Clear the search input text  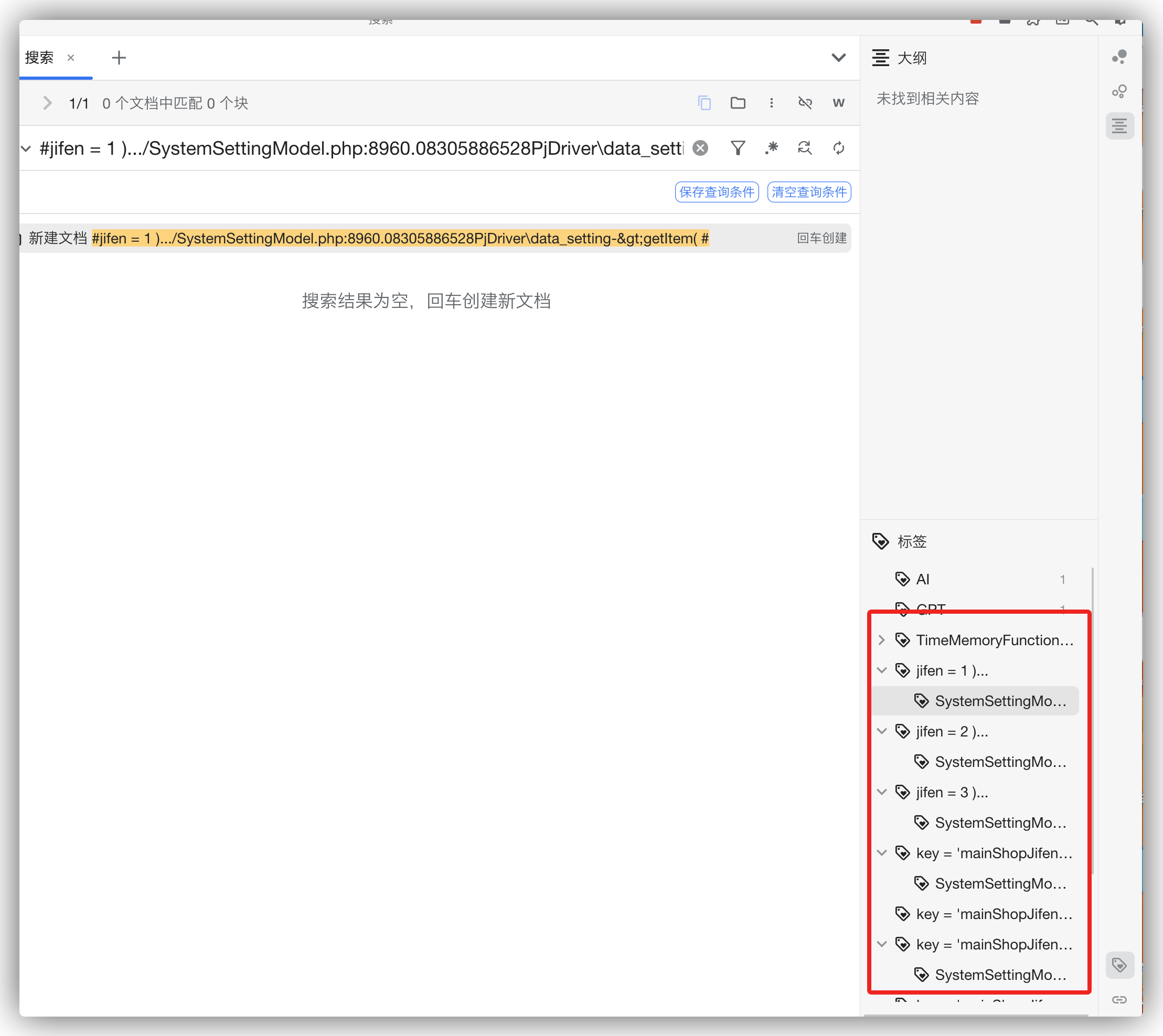pos(700,148)
